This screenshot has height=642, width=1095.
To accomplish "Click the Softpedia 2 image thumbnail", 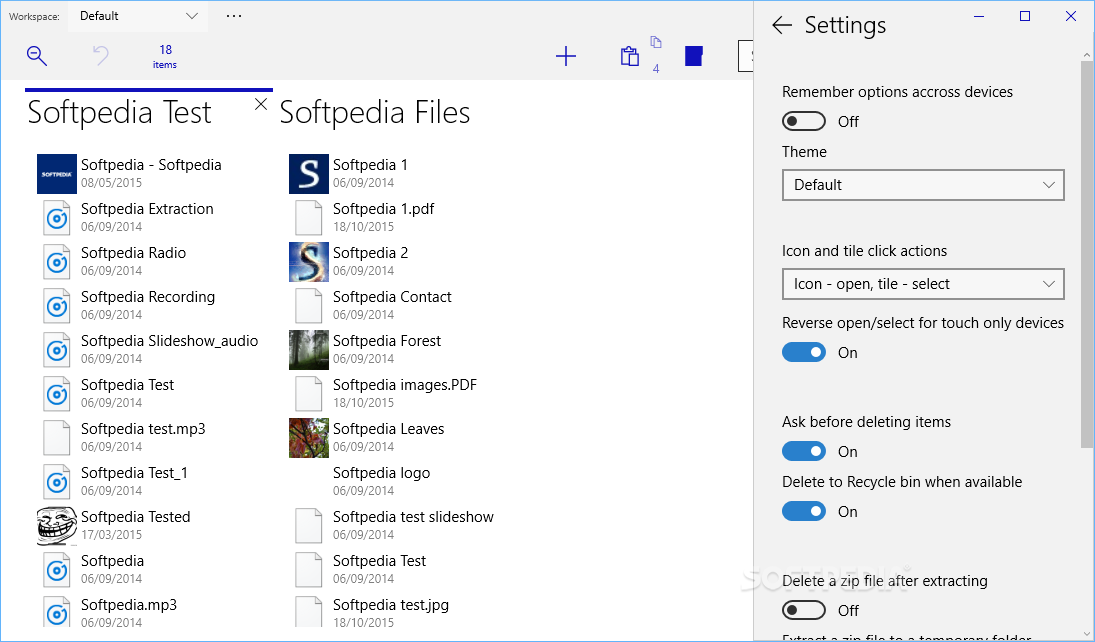I will (309, 262).
